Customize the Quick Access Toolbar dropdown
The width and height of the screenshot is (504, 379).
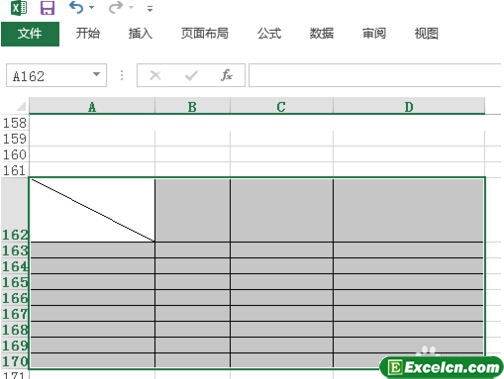pyautogui.click(x=150, y=9)
